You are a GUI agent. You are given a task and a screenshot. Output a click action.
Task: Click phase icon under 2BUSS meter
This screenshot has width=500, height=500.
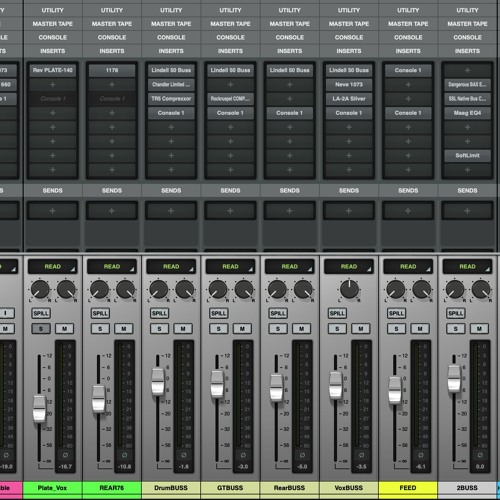pyautogui.click(x=480, y=455)
